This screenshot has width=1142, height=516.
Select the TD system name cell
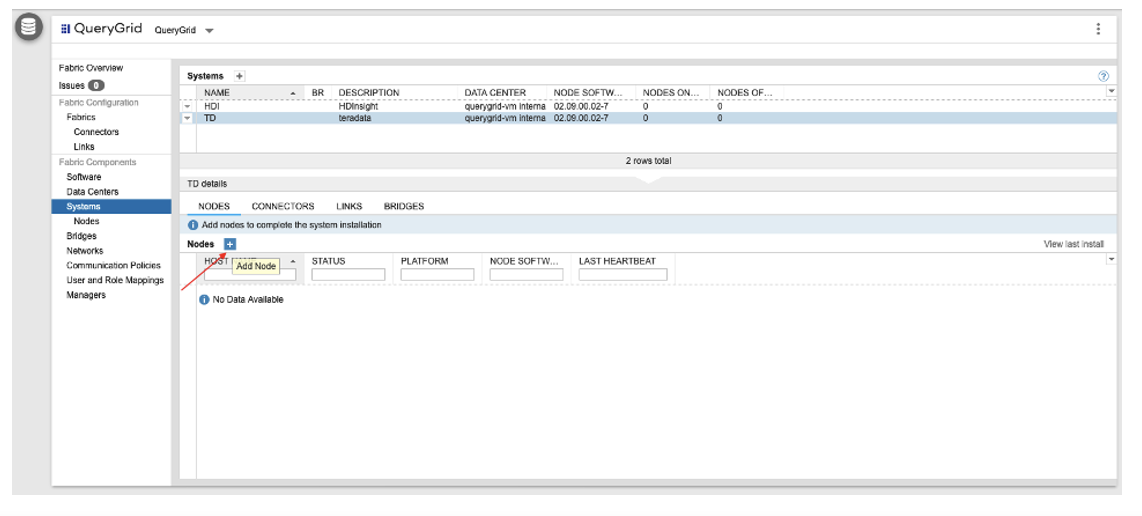[x=210, y=117]
